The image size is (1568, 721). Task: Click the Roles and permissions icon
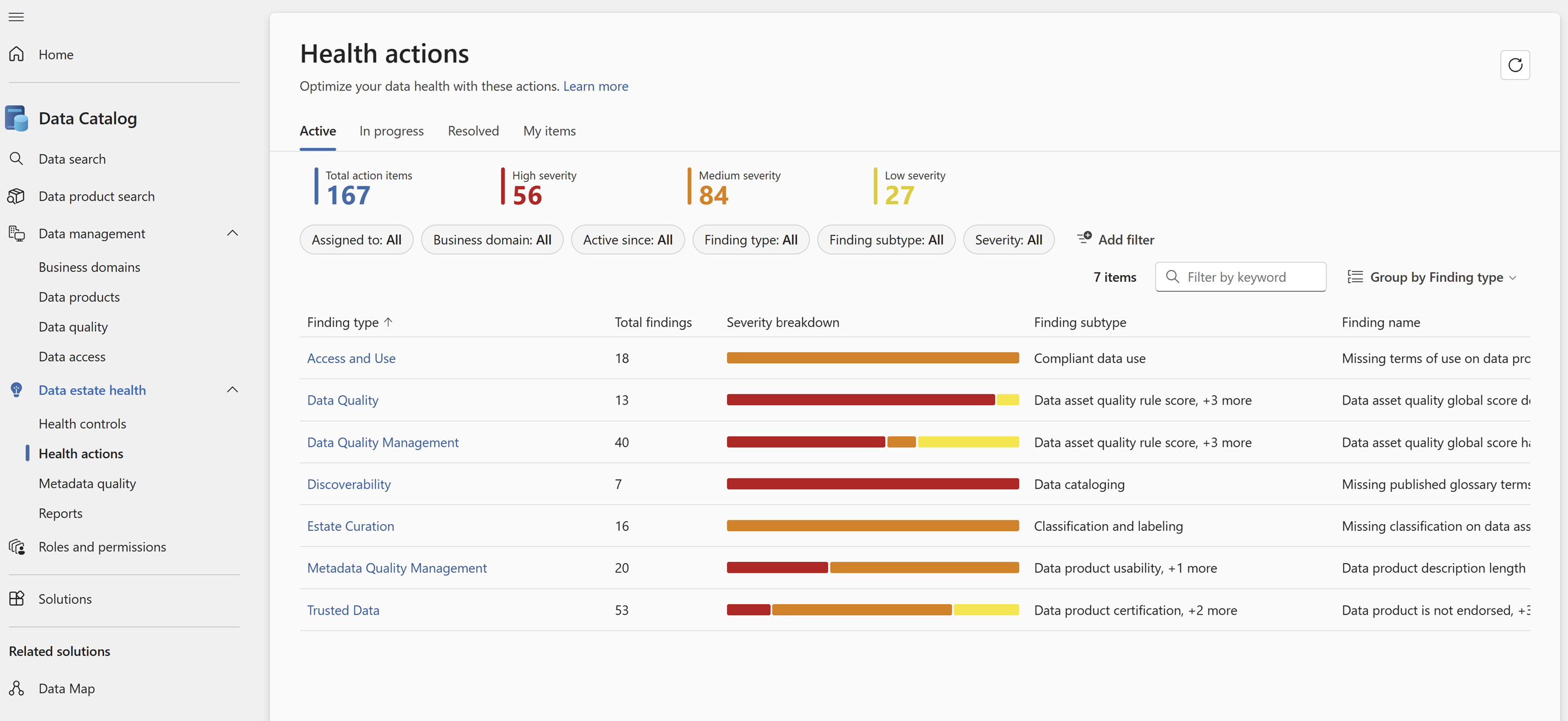tap(16, 547)
